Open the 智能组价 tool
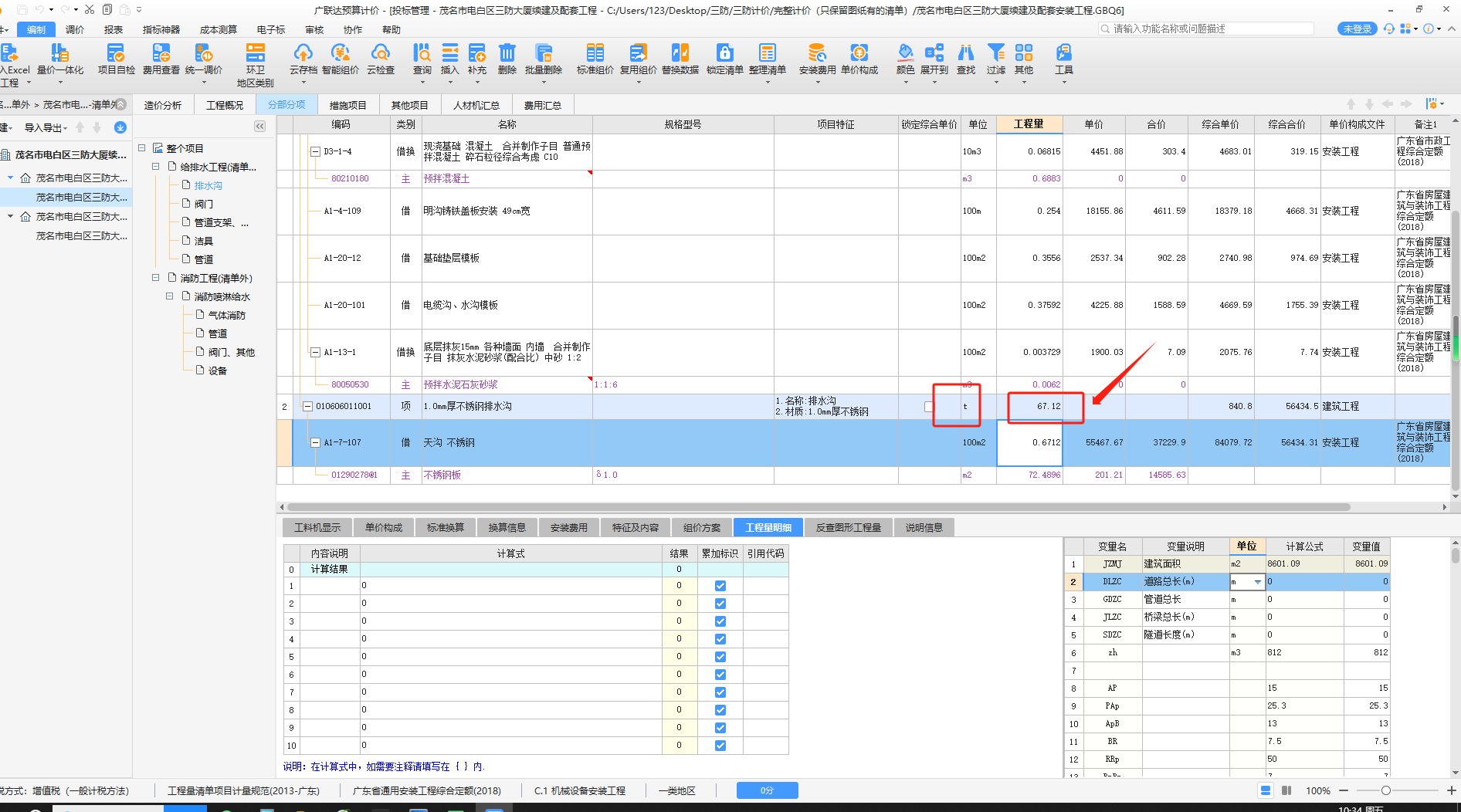This screenshot has width=1461, height=812. click(x=340, y=59)
